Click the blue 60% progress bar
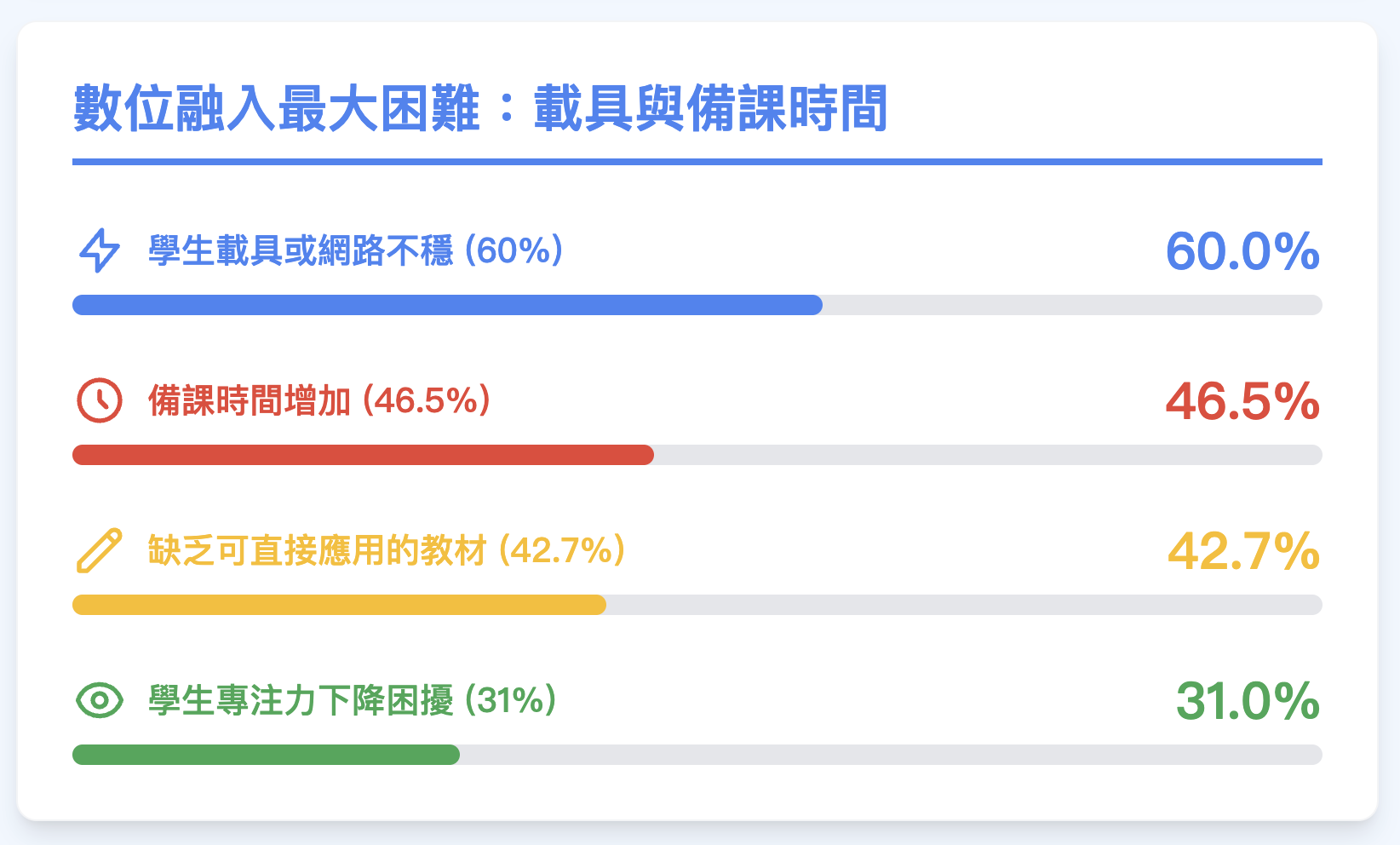Image resolution: width=1400 pixels, height=845 pixels. pyautogui.click(x=447, y=305)
